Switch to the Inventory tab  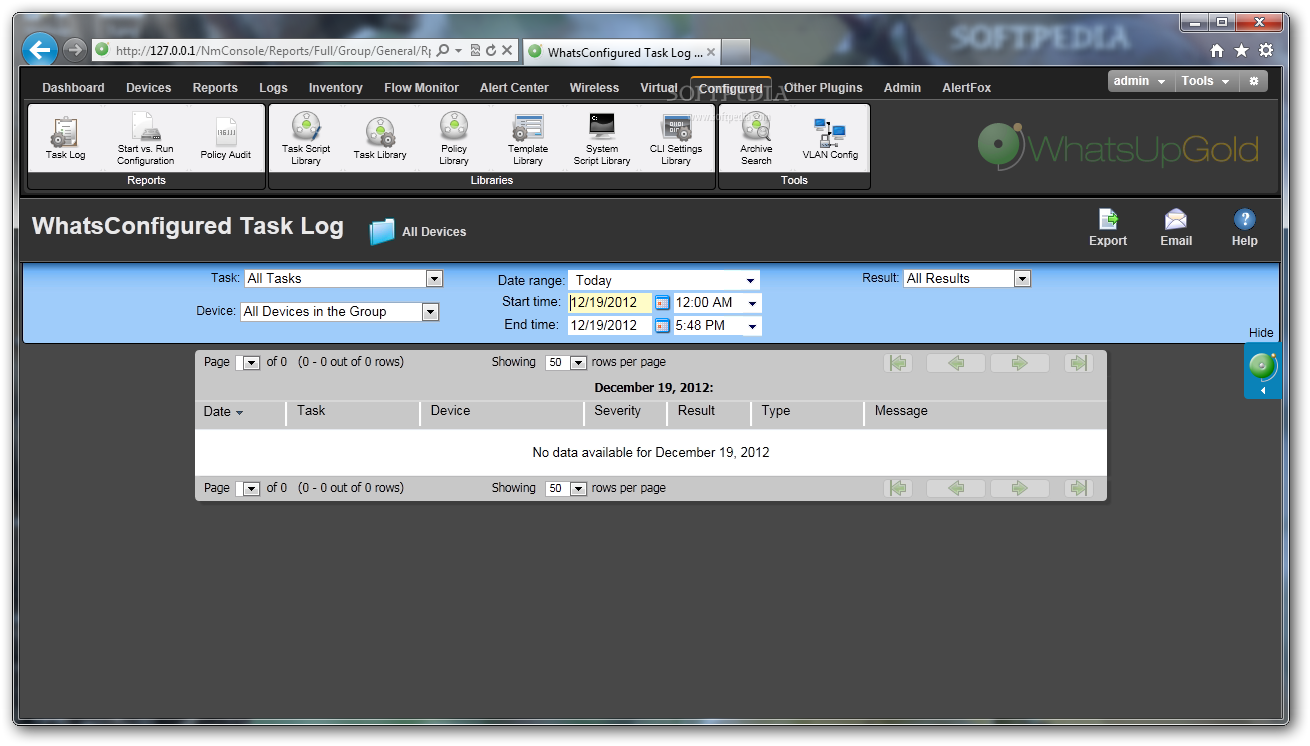[335, 88]
